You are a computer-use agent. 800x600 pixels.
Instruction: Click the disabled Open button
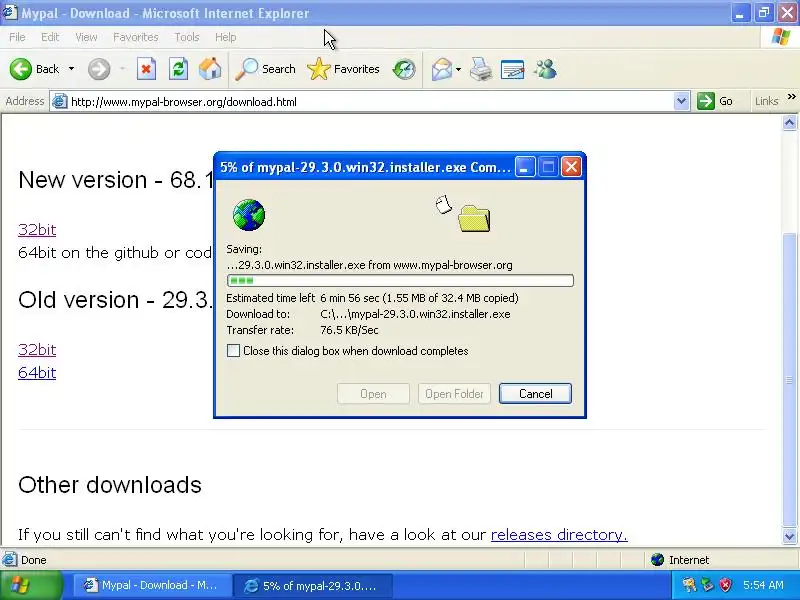pyautogui.click(x=373, y=393)
